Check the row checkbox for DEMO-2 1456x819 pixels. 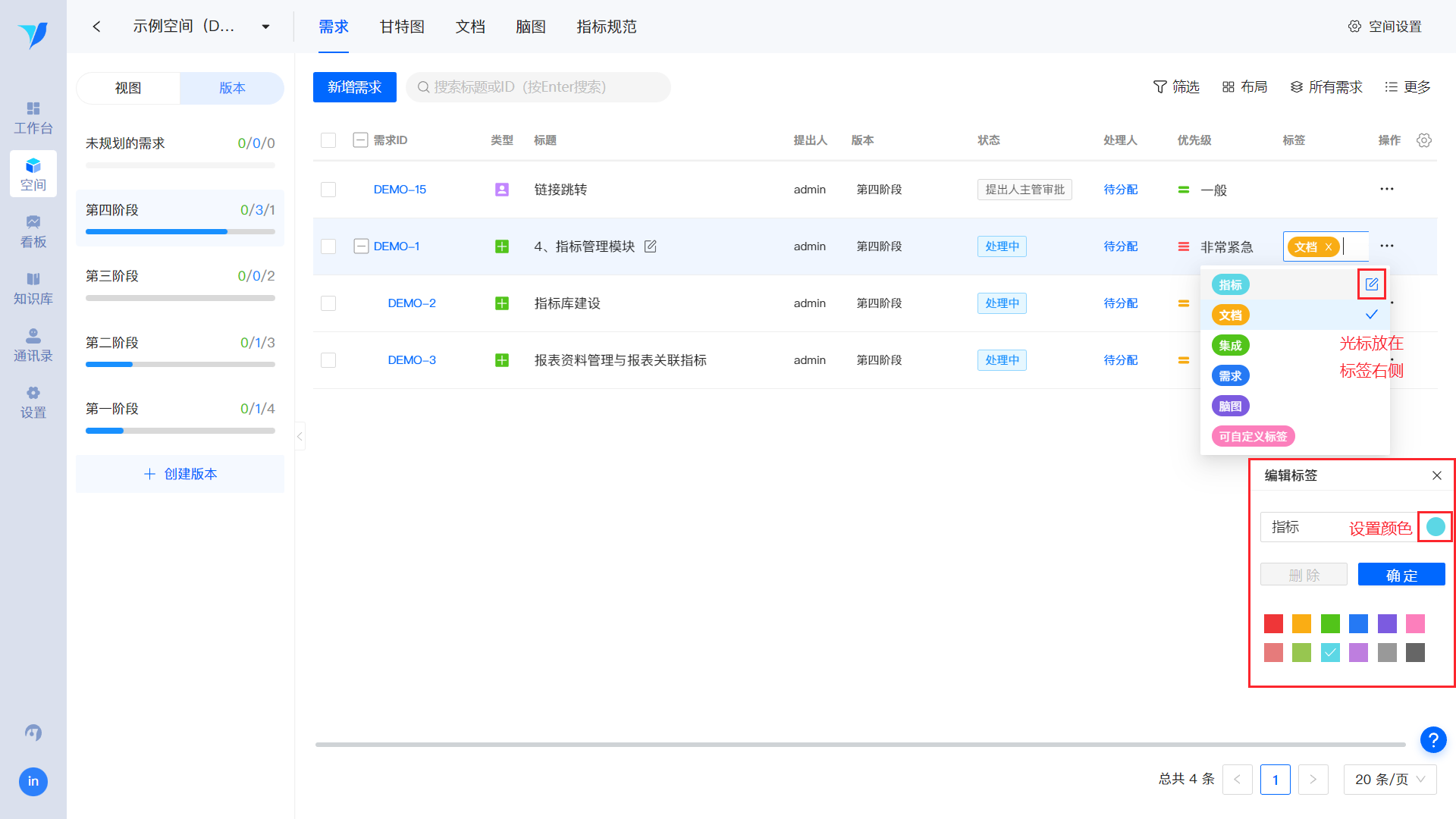point(328,303)
